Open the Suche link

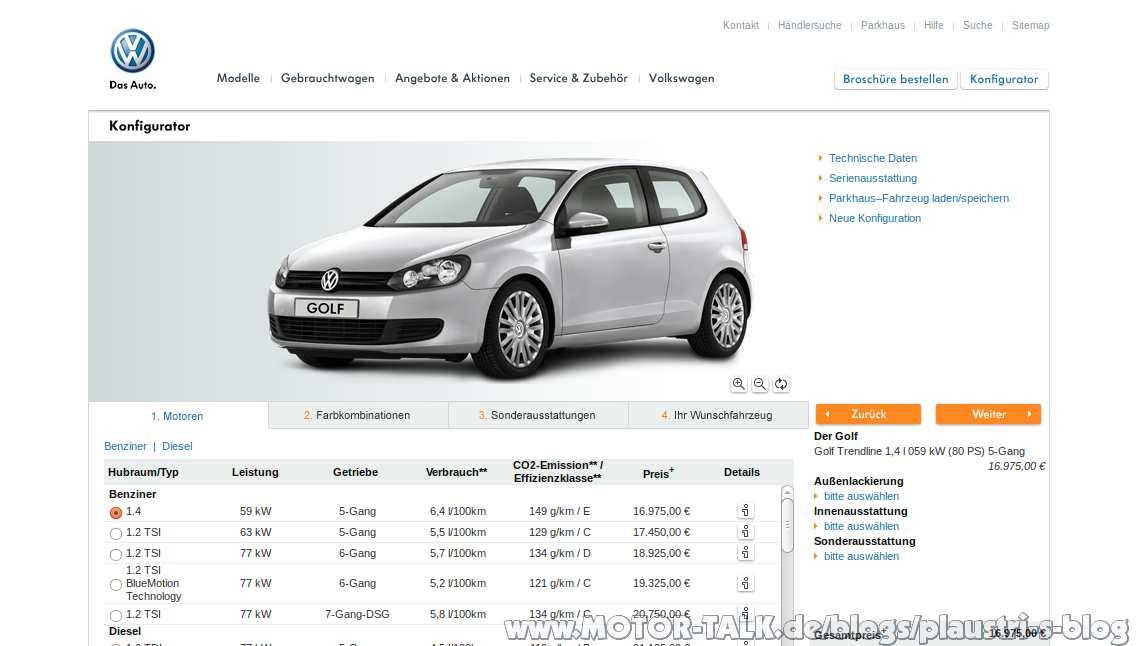pos(977,25)
